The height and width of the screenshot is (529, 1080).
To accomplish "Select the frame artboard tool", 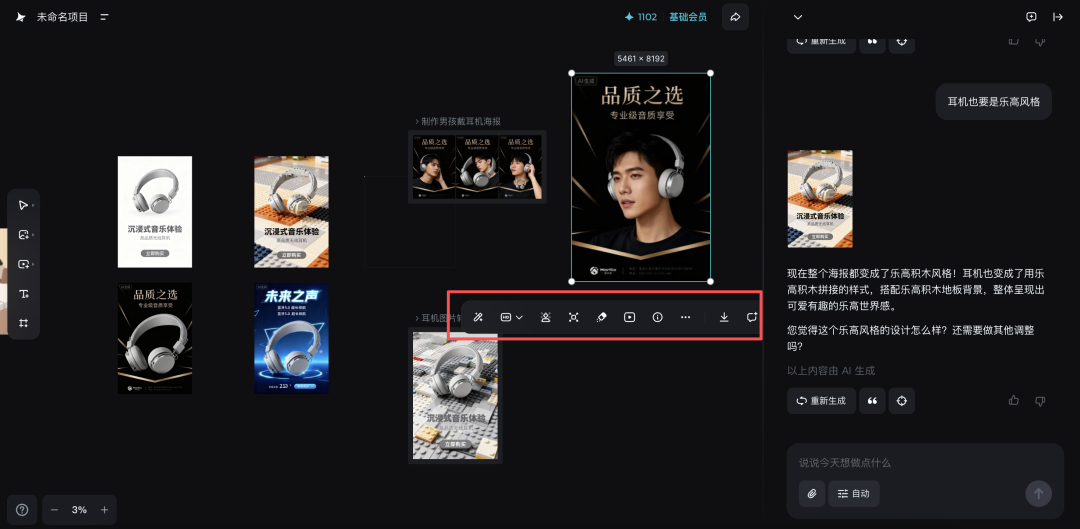I will click(23, 323).
